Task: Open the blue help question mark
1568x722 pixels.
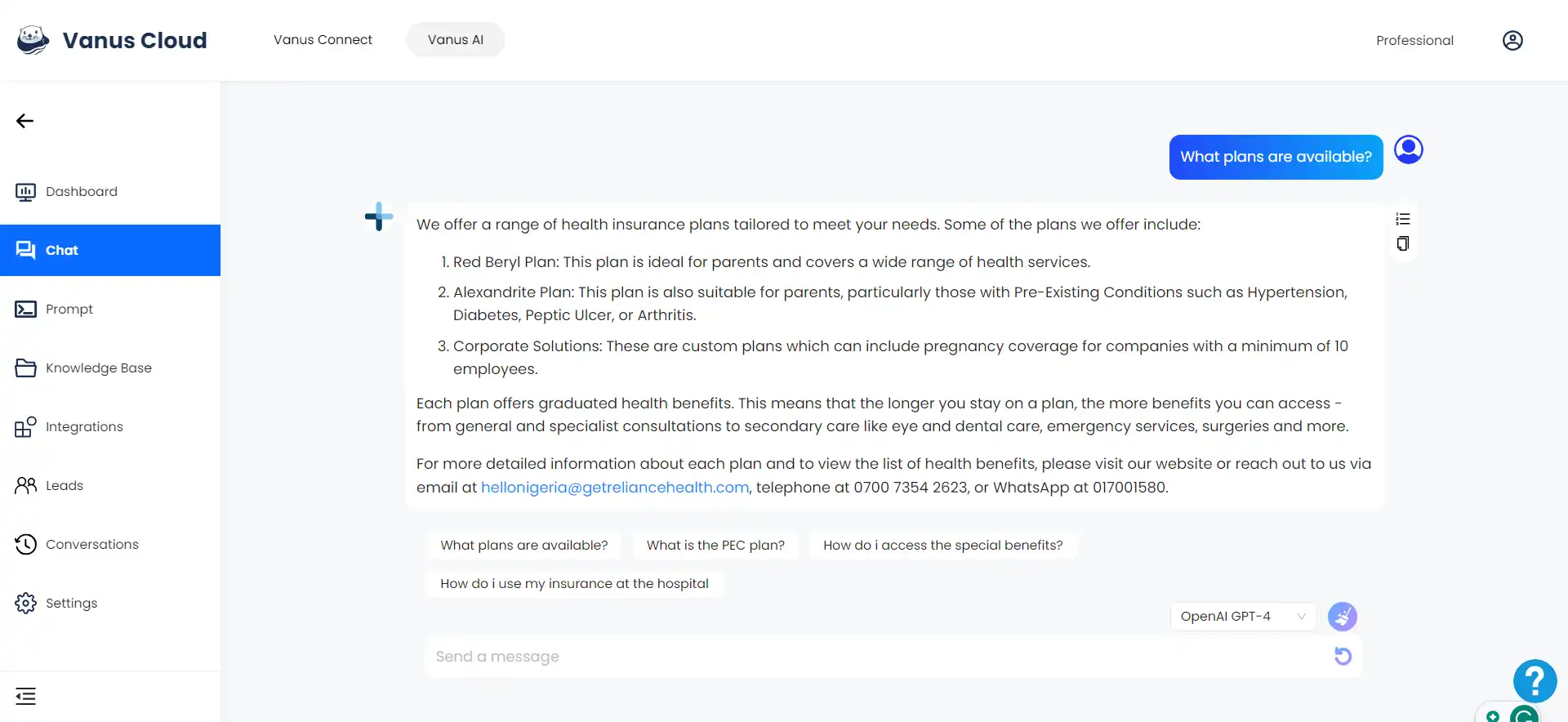Action: tap(1535, 680)
